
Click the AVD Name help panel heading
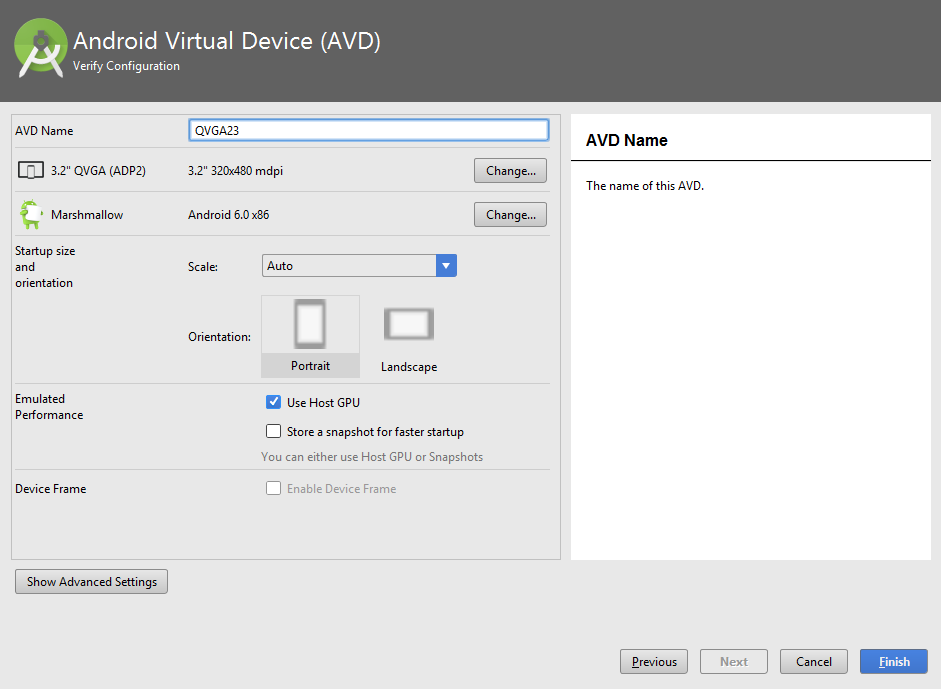[627, 140]
